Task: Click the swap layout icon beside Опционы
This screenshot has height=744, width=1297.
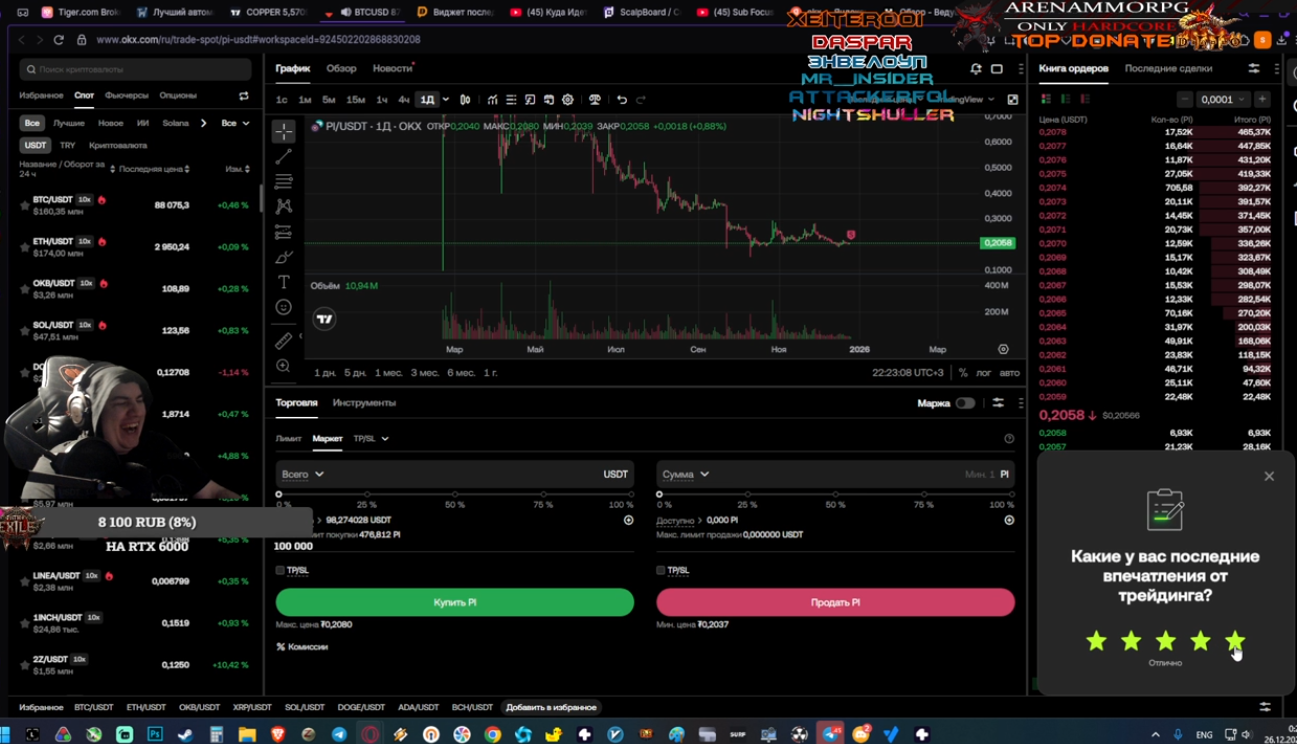Action: pos(243,96)
